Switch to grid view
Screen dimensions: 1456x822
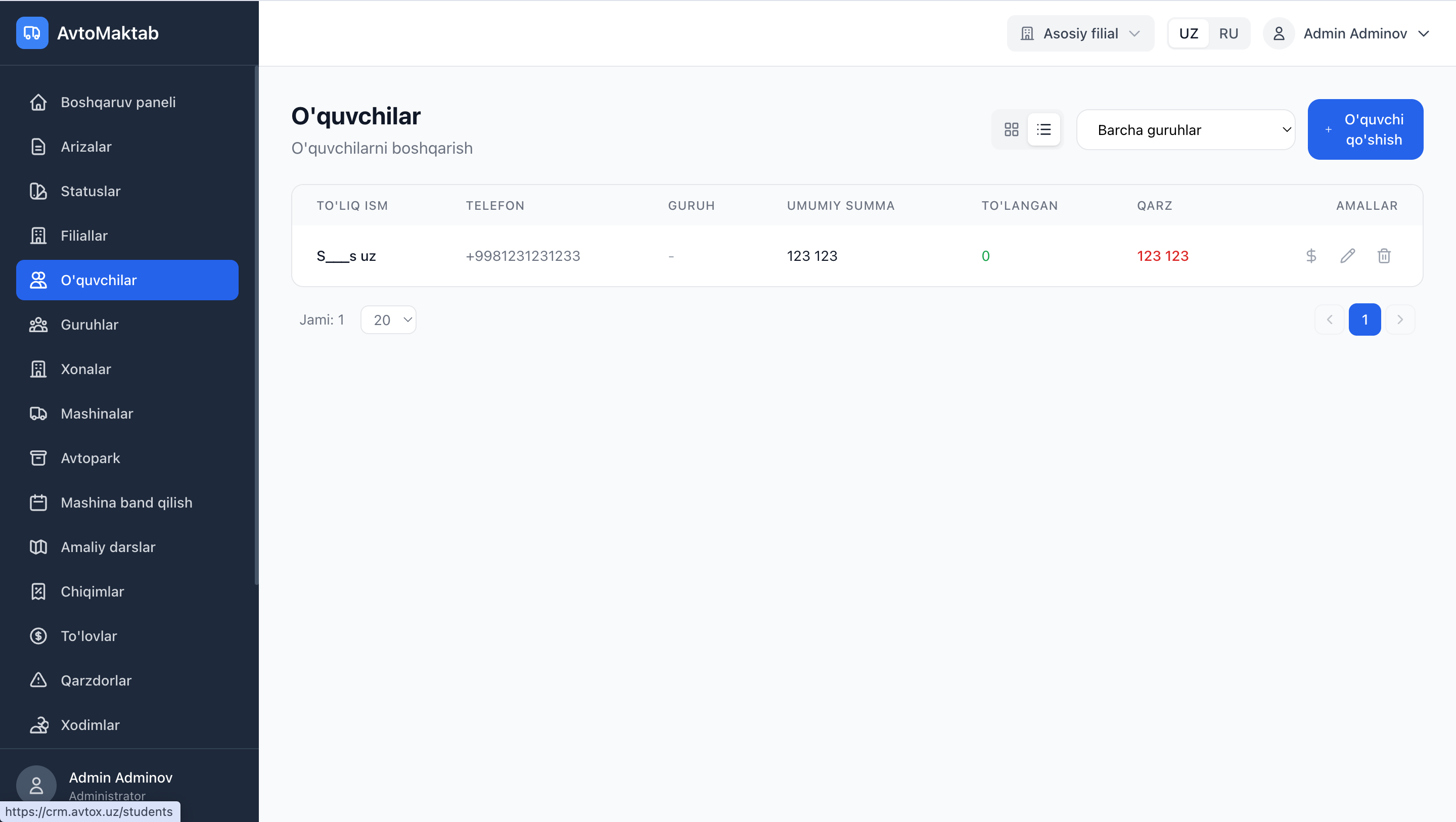point(1011,129)
